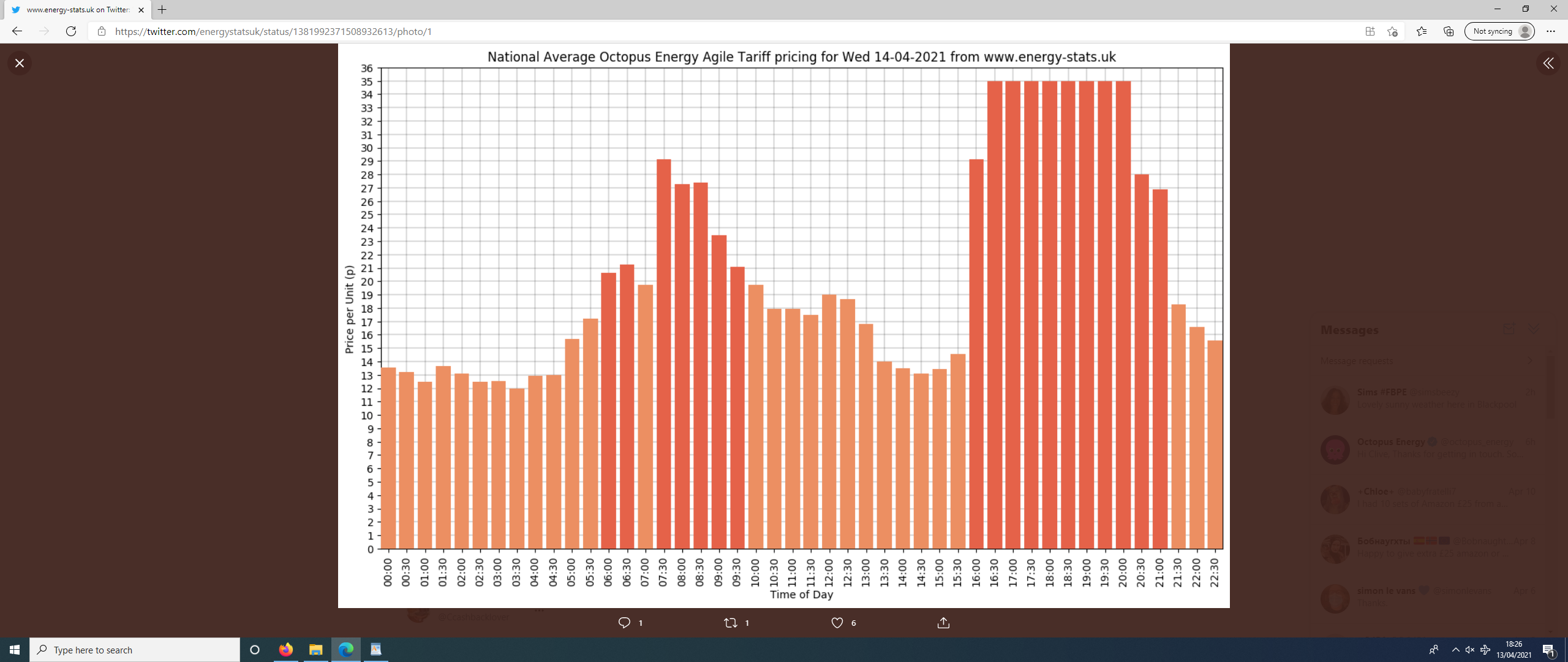Viewport: 1568px width, 662px height.
Task: Open Firefox from the taskbar
Action: 285,650
